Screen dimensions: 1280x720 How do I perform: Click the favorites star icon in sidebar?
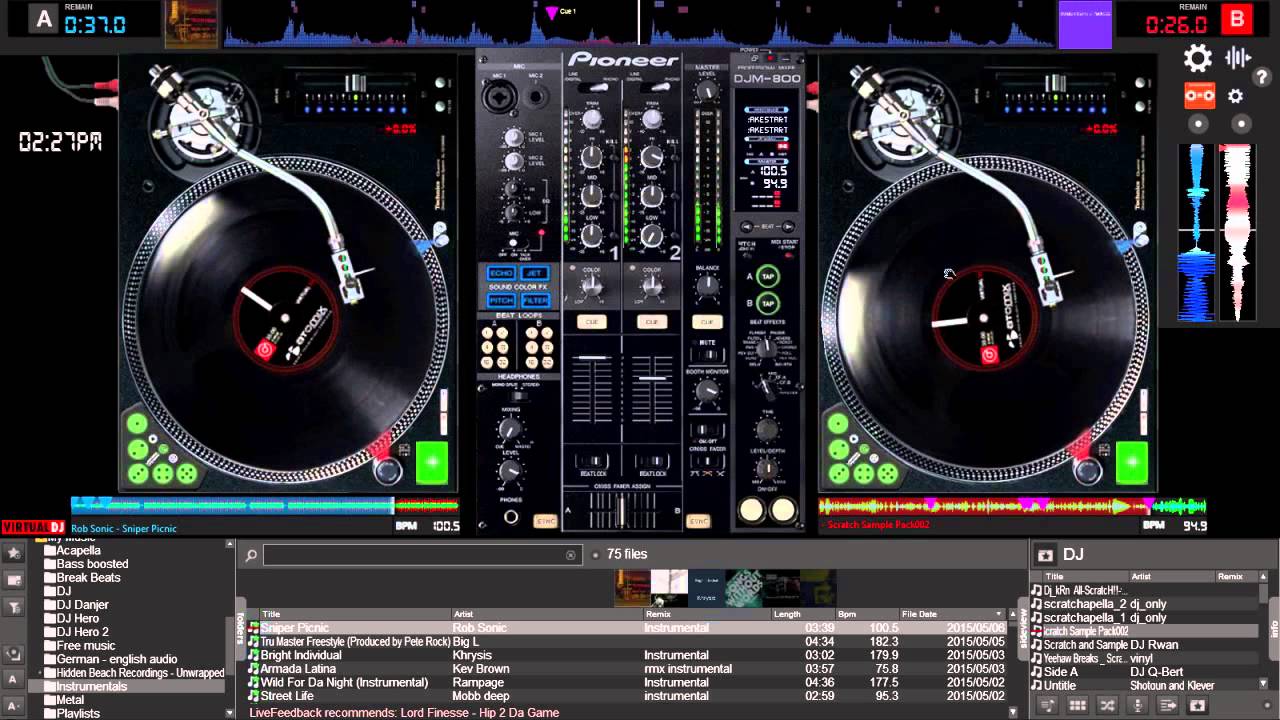(14, 553)
